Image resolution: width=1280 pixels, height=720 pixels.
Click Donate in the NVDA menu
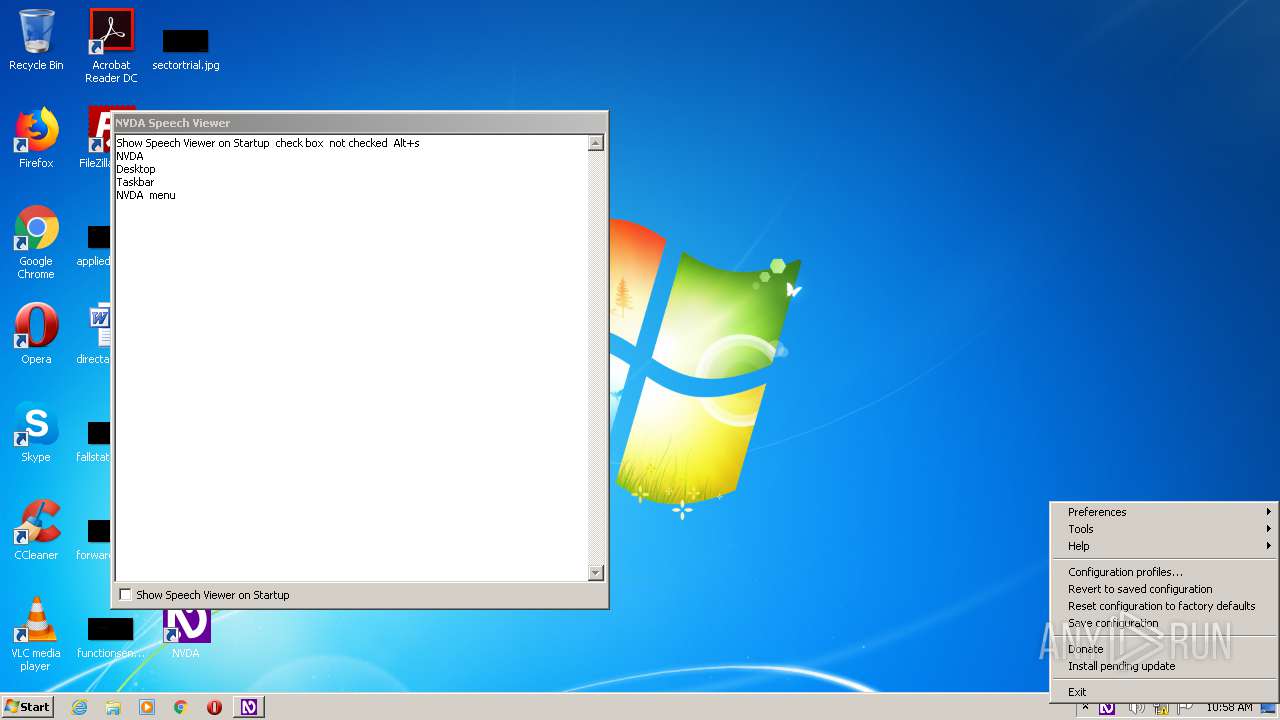click(1164, 649)
